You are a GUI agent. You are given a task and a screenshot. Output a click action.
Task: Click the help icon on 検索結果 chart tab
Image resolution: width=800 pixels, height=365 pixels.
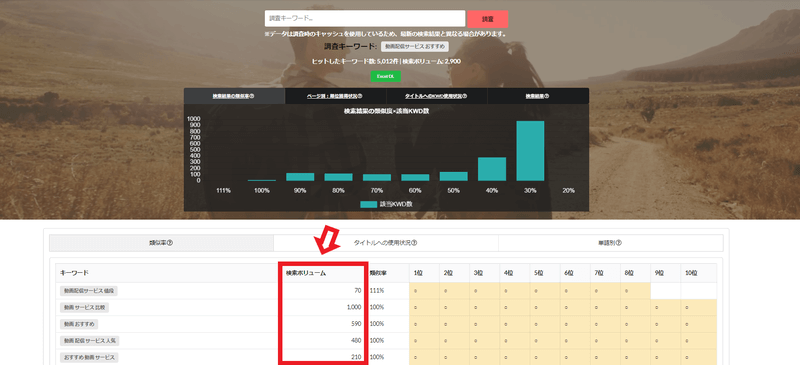click(547, 96)
